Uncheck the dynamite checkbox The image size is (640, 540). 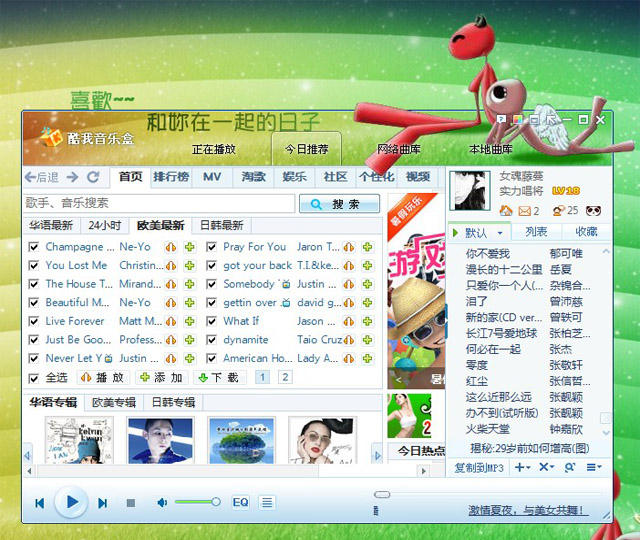211,340
